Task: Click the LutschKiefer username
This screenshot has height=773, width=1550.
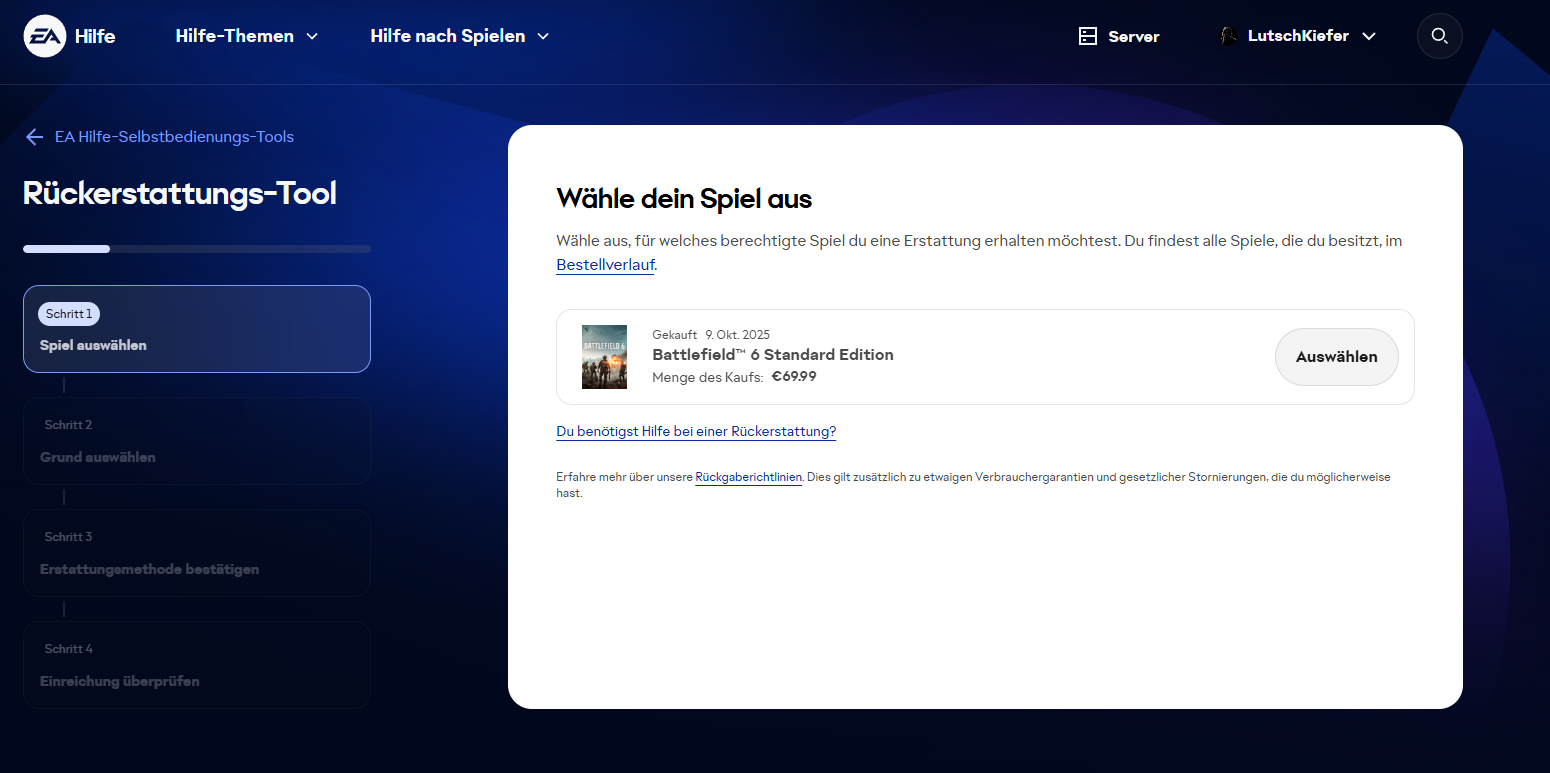Action: (x=1298, y=36)
